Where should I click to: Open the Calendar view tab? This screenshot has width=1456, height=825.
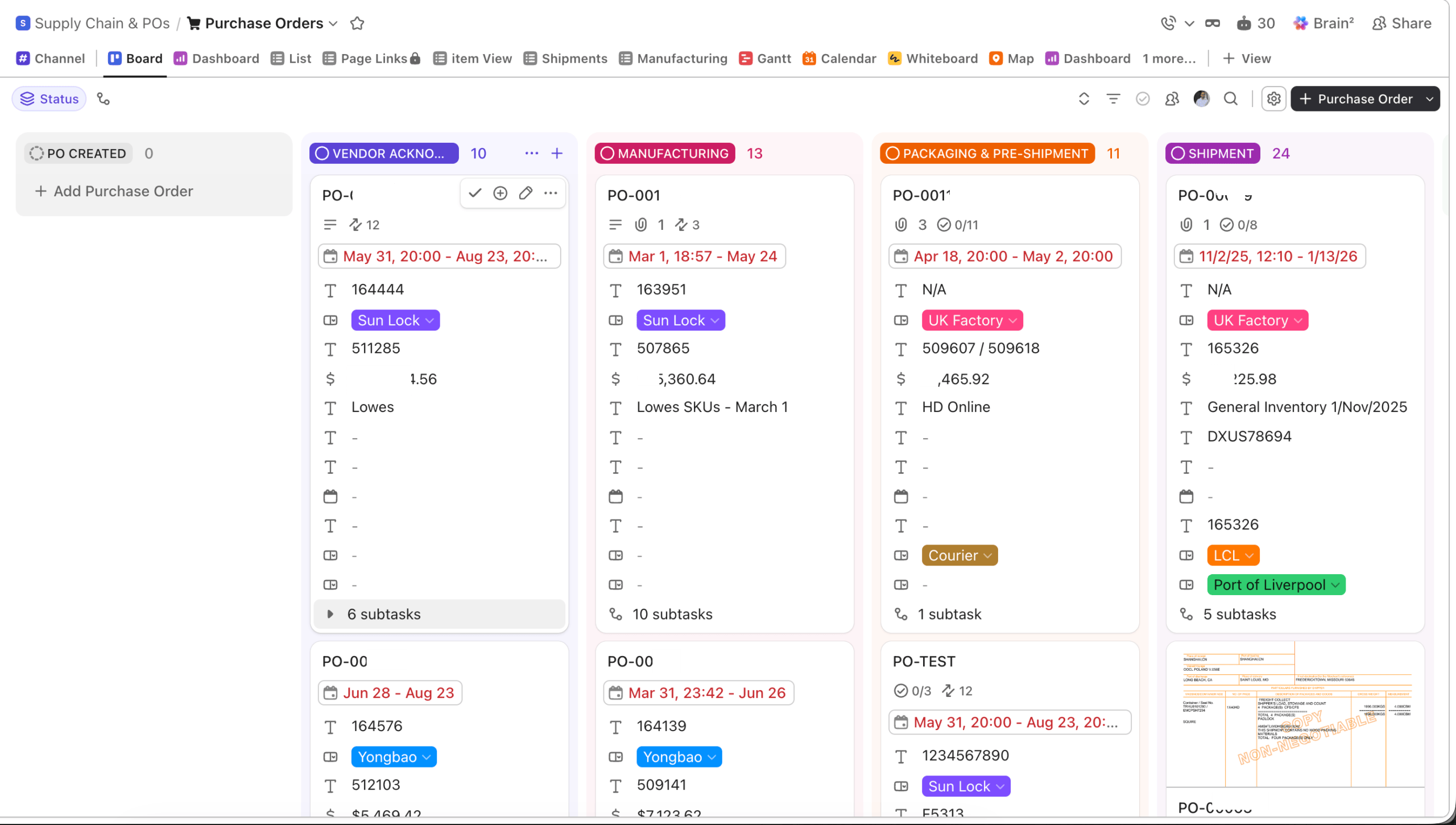(x=839, y=59)
